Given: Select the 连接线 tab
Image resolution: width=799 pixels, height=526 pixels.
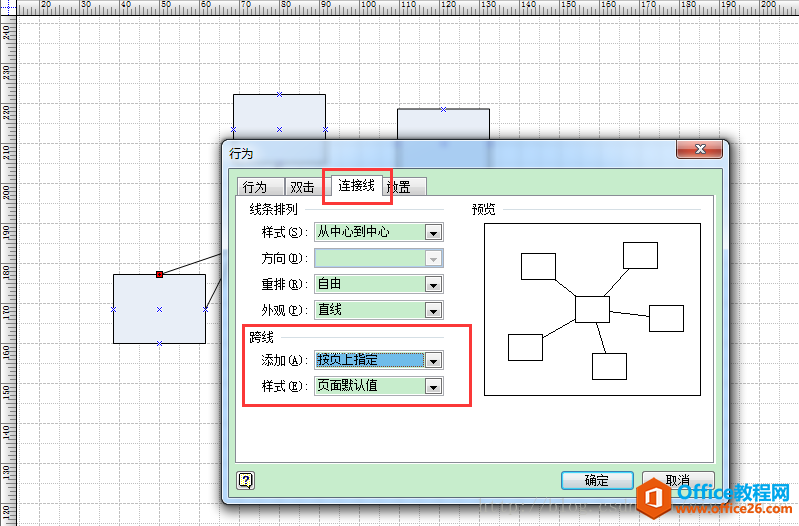Looking at the screenshot, I should click(357, 186).
